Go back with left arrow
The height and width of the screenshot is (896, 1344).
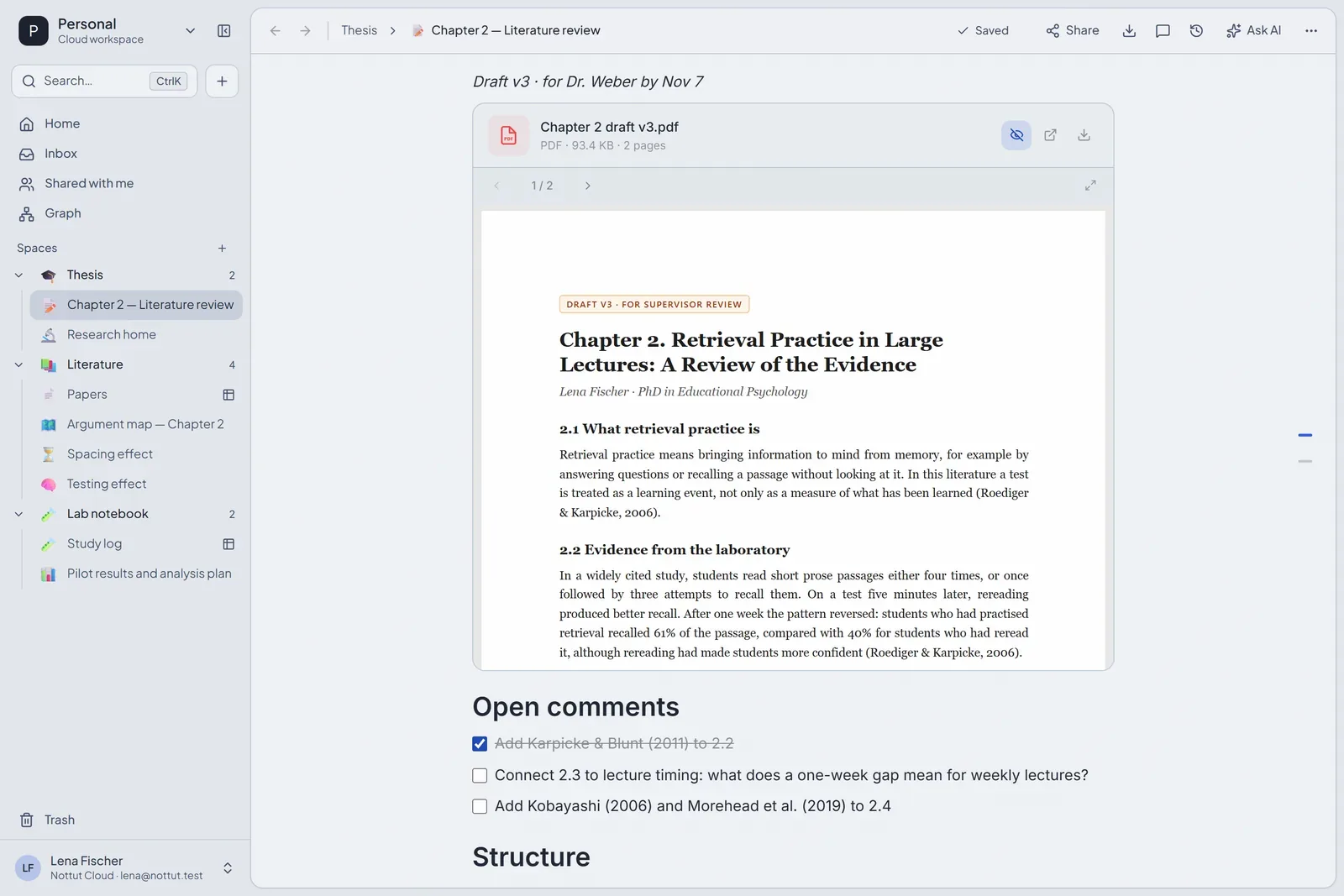click(275, 31)
